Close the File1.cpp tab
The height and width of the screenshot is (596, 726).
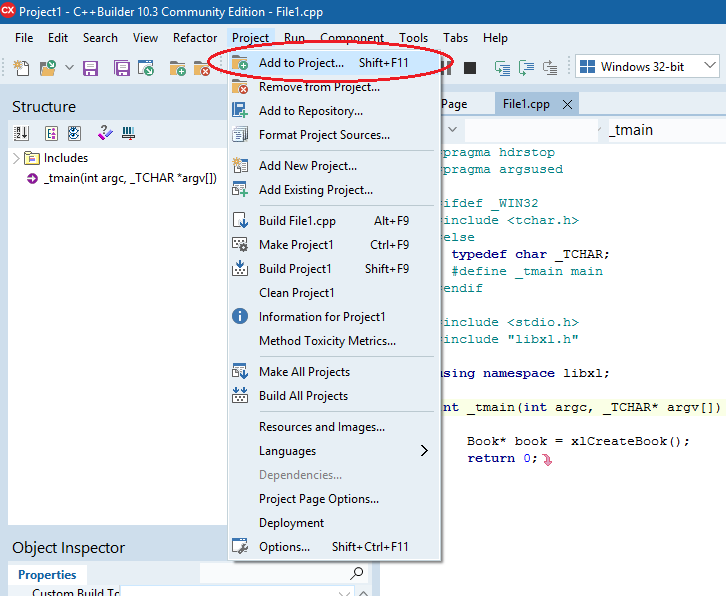(567, 105)
